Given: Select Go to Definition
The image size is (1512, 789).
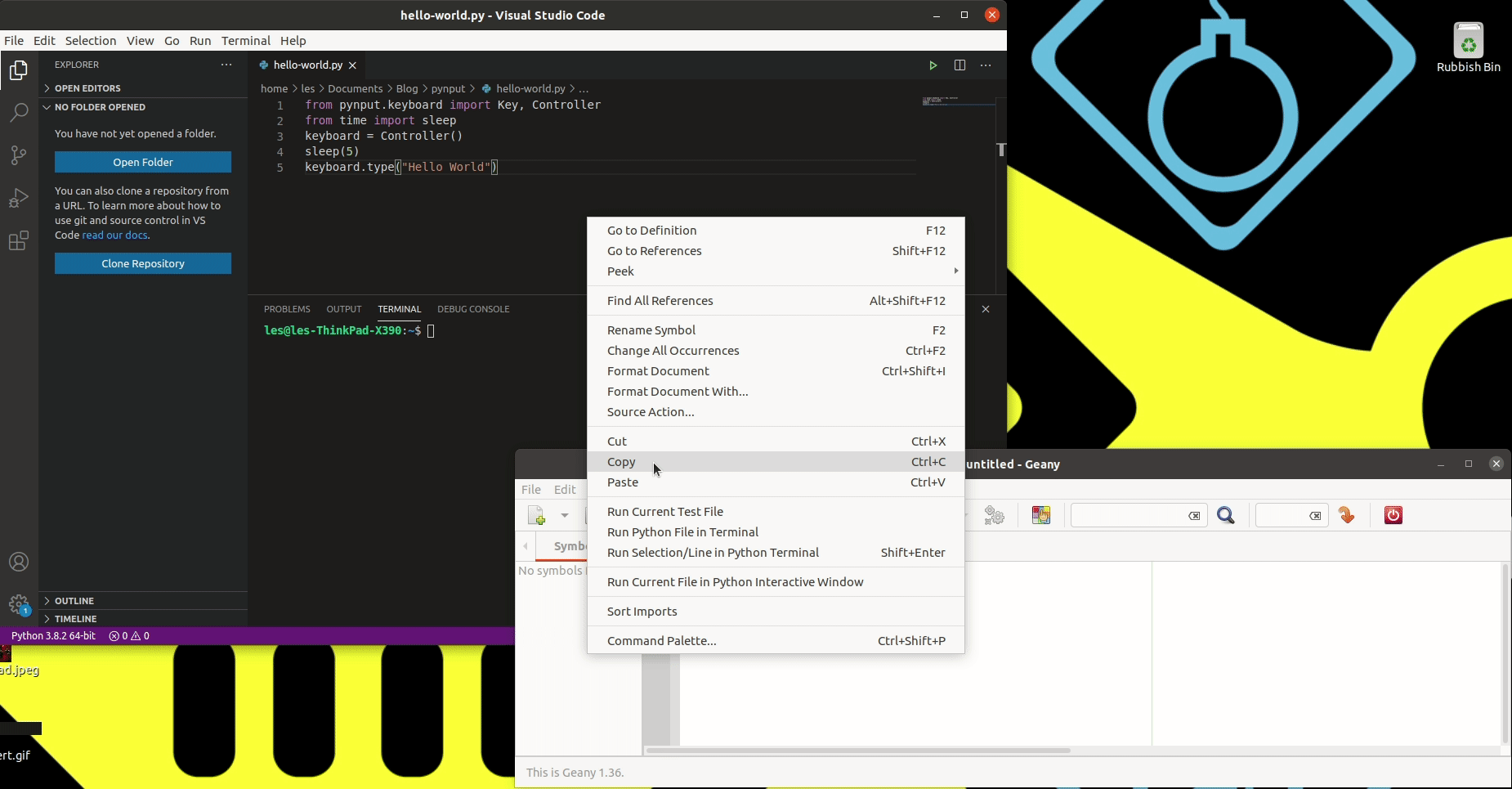Looking at the screenshot, I should point(776,231).
